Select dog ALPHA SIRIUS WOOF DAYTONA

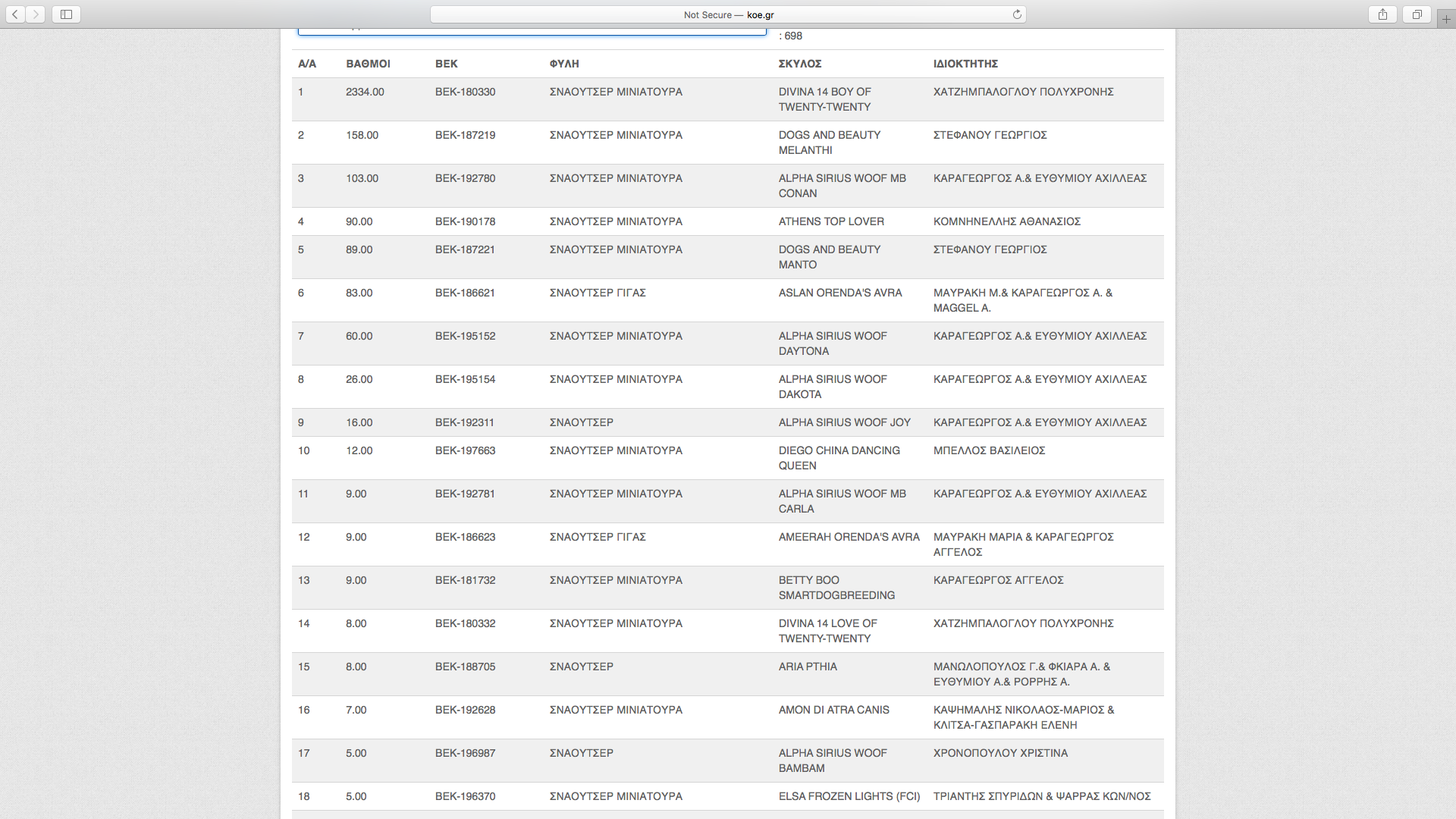pos(833,344)
